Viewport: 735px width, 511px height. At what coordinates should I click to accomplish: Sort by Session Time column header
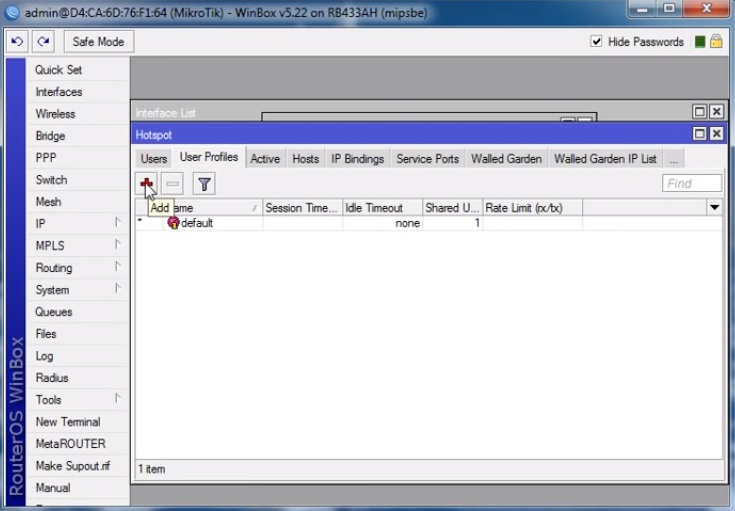click(x=302, y=208)
